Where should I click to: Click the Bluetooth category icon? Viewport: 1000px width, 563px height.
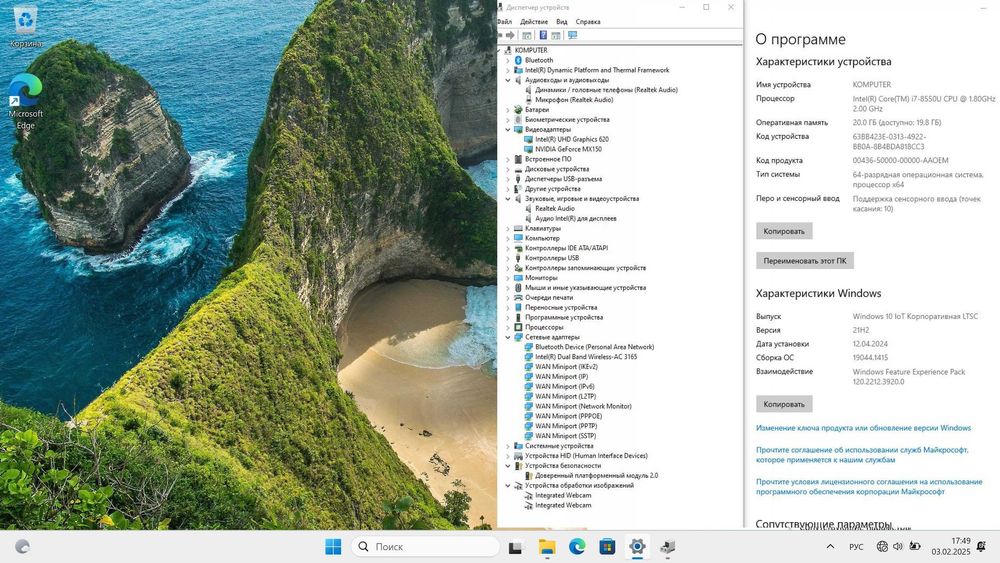(x=518, y=61)
